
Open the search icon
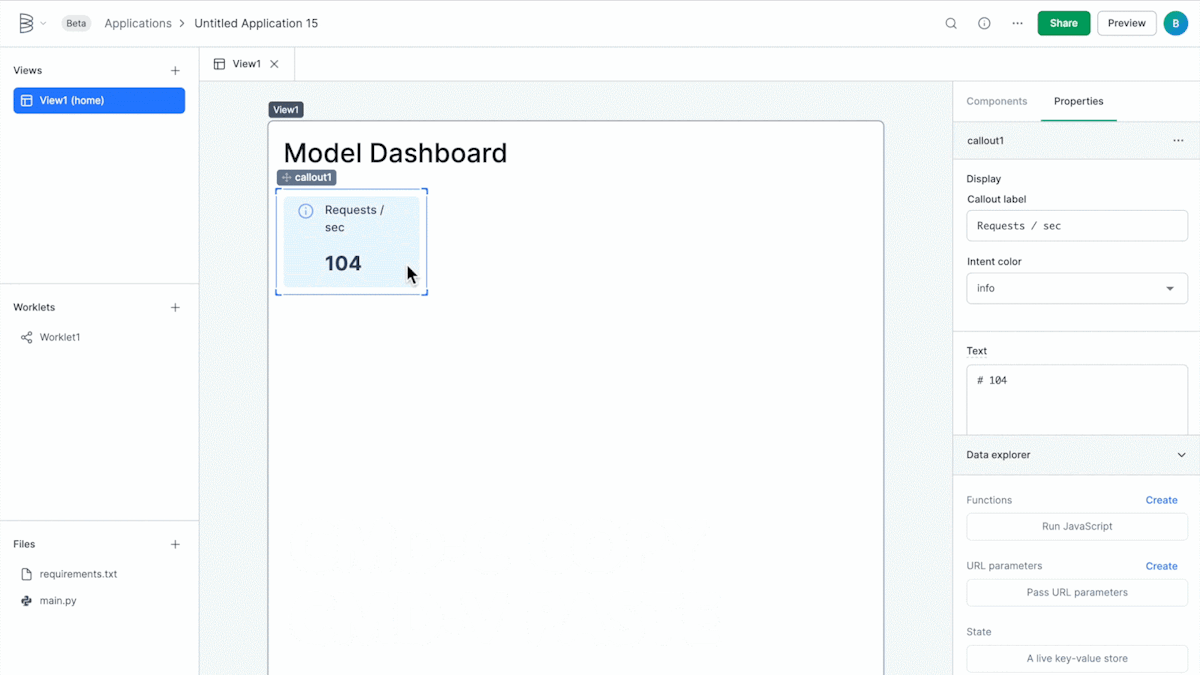click(x=951, y=23)
